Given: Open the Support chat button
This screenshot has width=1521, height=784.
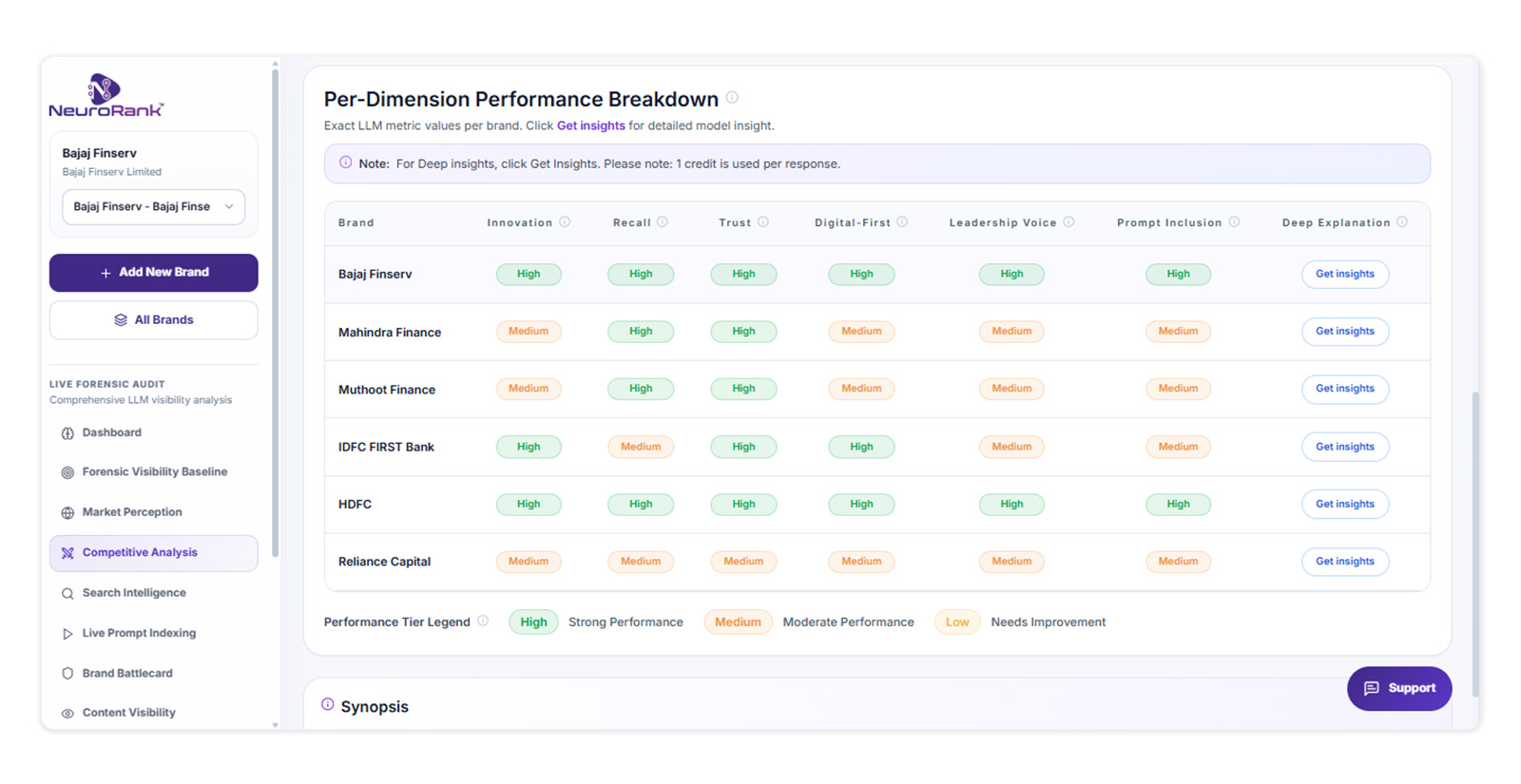Looking at the screenshot, I should [1399, 689].
